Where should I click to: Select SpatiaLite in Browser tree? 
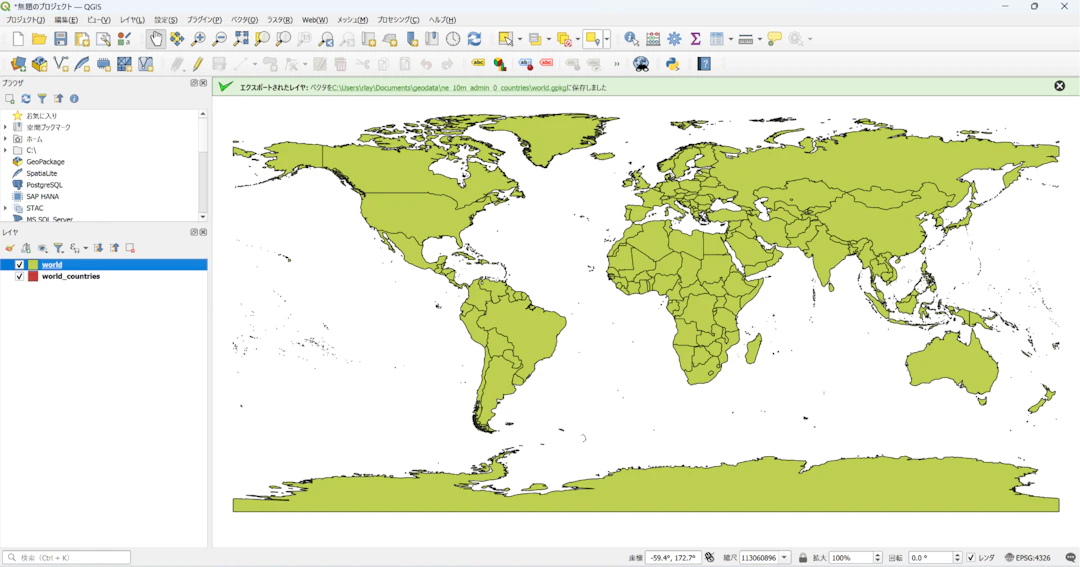tap(41, 174)
